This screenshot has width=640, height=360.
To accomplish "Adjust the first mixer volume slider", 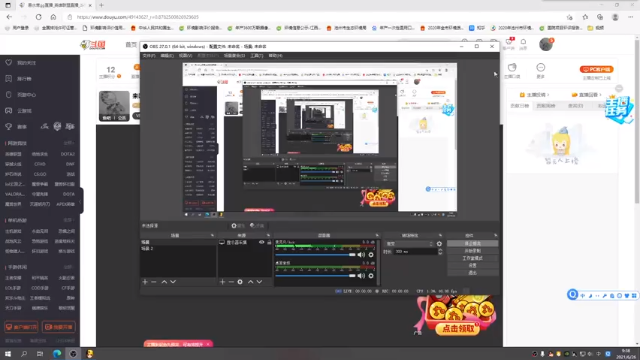I will tap(315, 255).
